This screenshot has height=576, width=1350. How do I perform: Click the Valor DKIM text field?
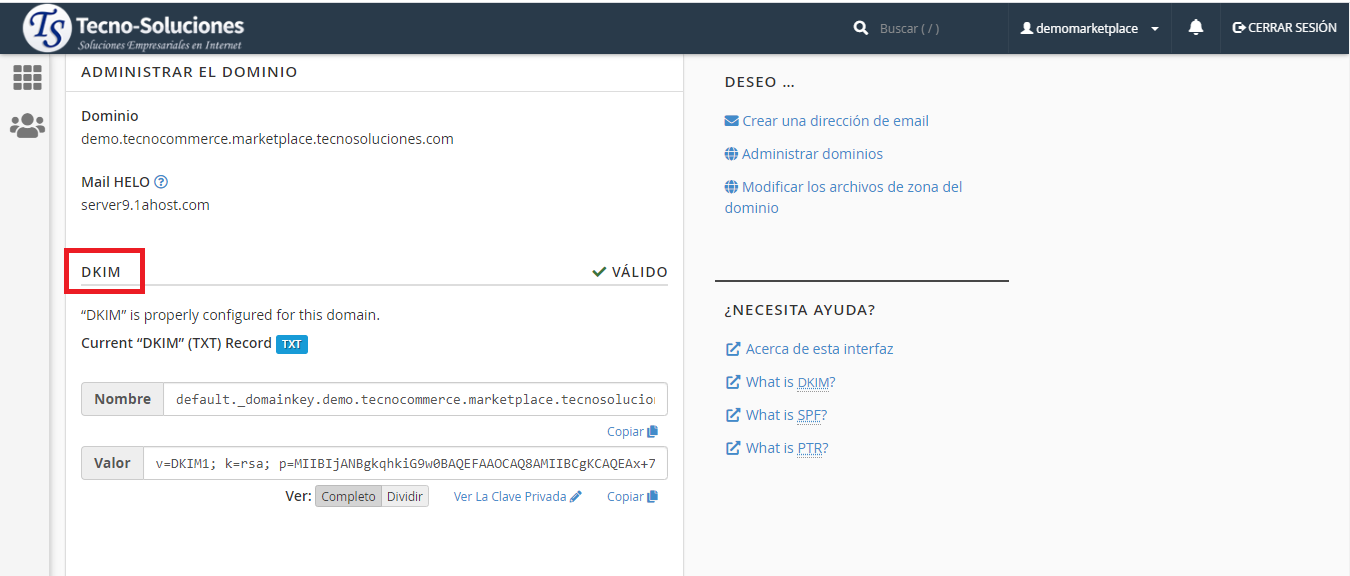tap(405, 464)
